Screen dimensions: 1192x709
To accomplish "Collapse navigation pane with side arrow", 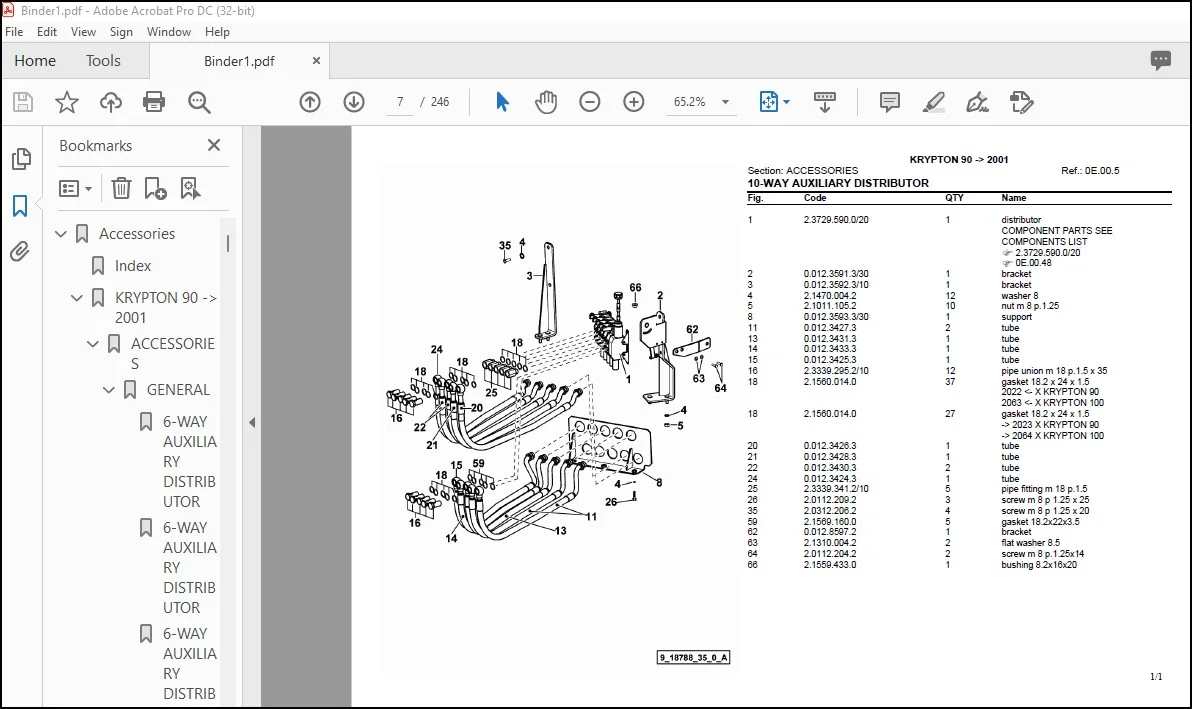I will point(252,423).
